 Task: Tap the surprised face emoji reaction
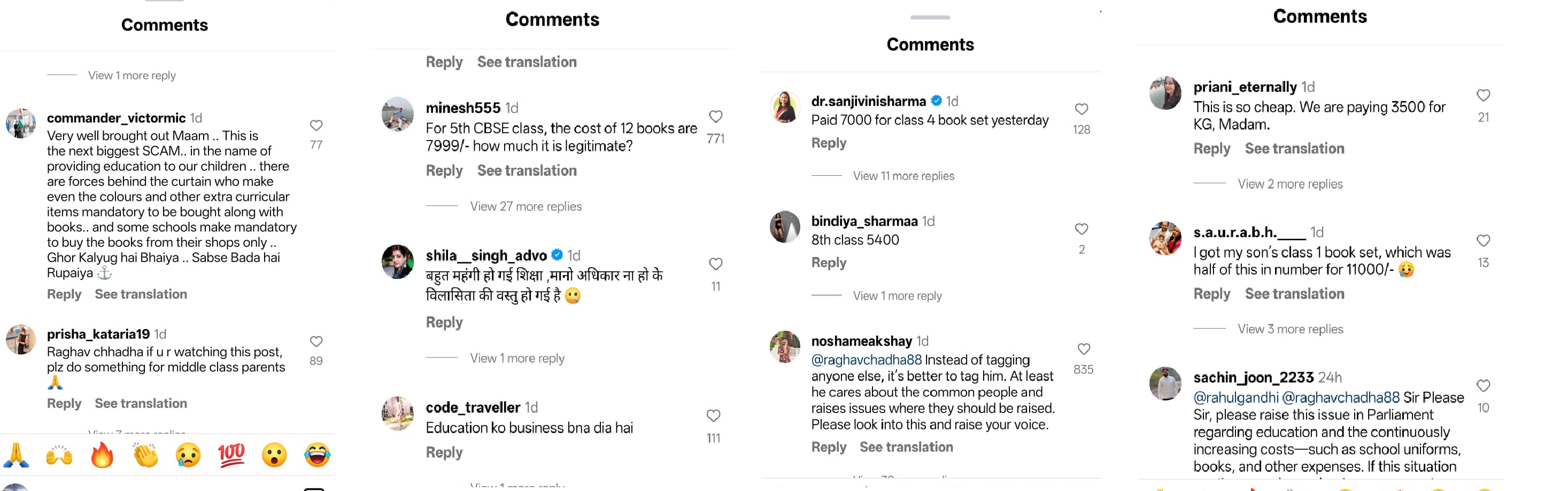(275, 455)
